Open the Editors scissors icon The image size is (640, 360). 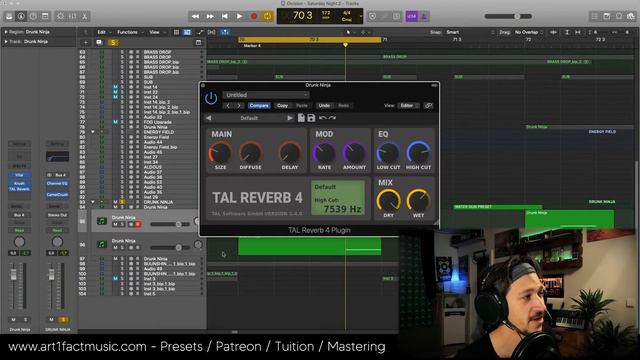click(84, 16)
